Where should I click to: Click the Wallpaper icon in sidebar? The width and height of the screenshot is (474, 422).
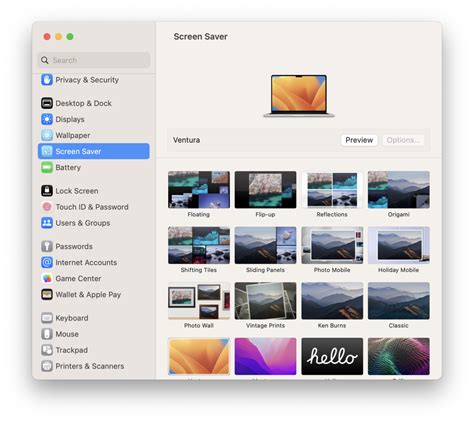pyautogui.click(x=47, y=135)
